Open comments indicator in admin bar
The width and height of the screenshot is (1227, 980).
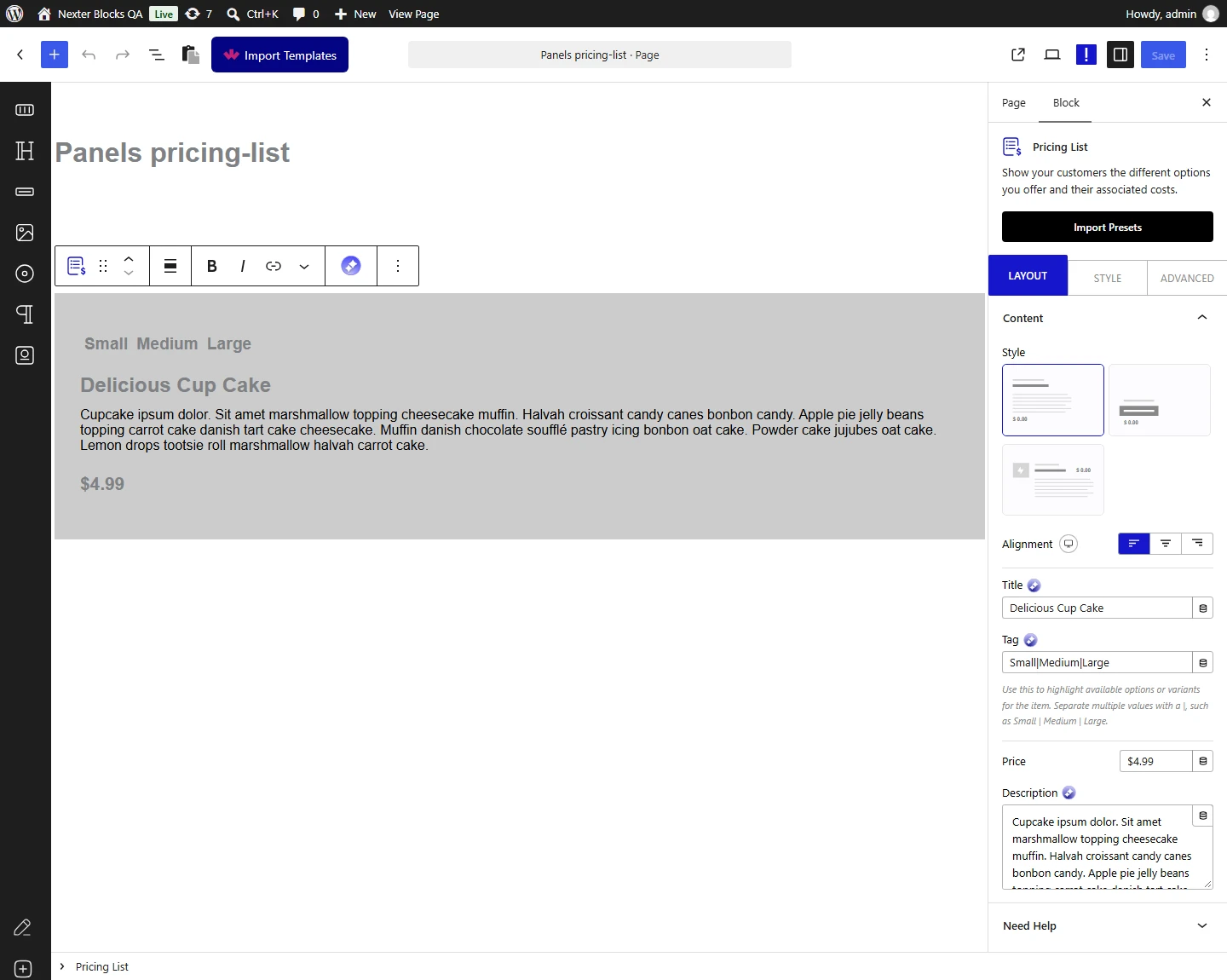coord(306,14)
